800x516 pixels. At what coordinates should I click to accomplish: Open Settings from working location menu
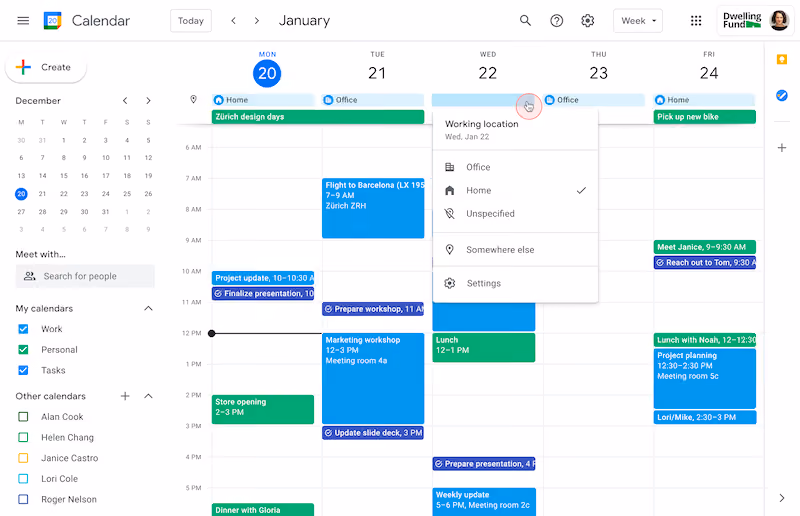click(515, 283)
